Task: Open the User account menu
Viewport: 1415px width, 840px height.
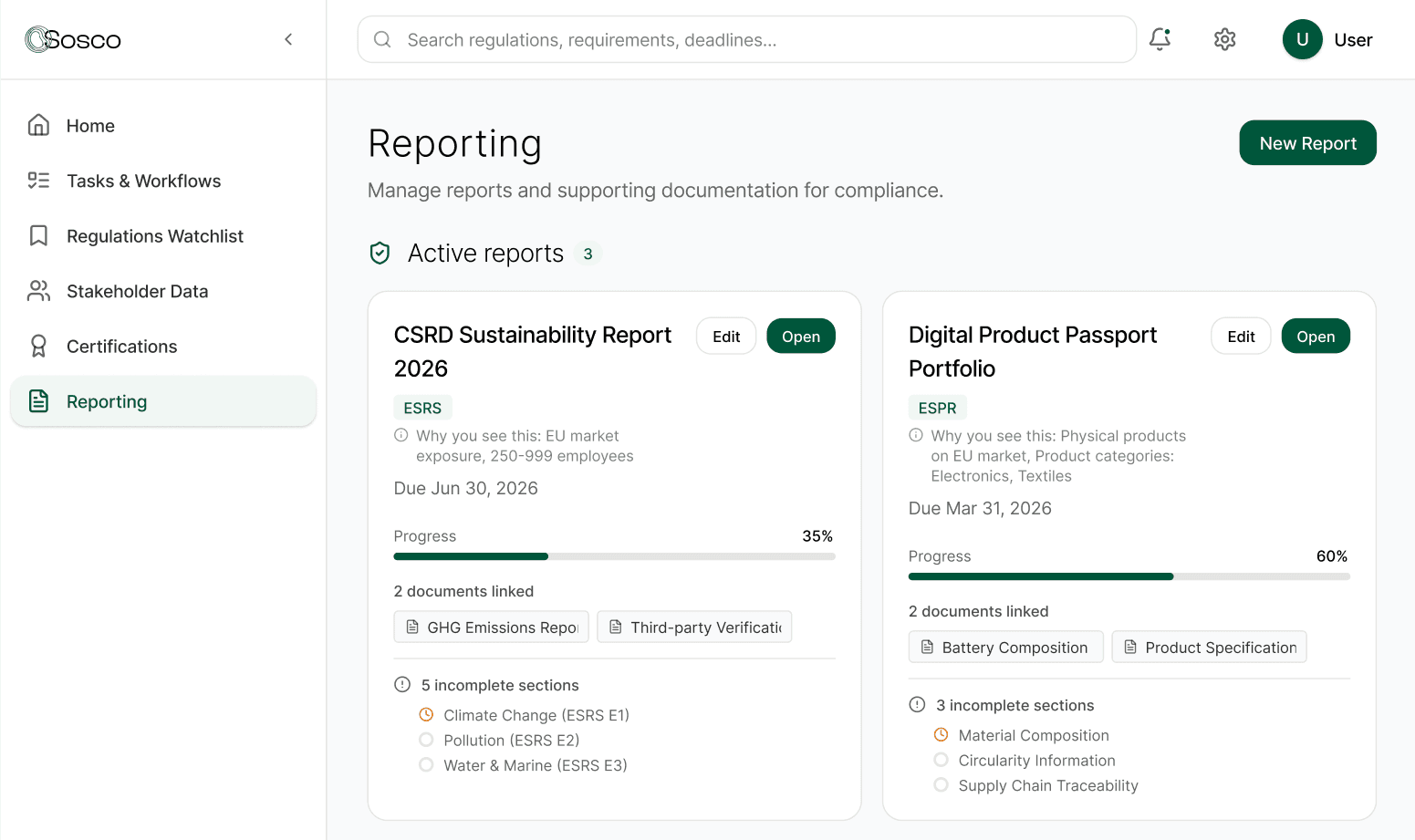Action: (x=1328, y=39)
